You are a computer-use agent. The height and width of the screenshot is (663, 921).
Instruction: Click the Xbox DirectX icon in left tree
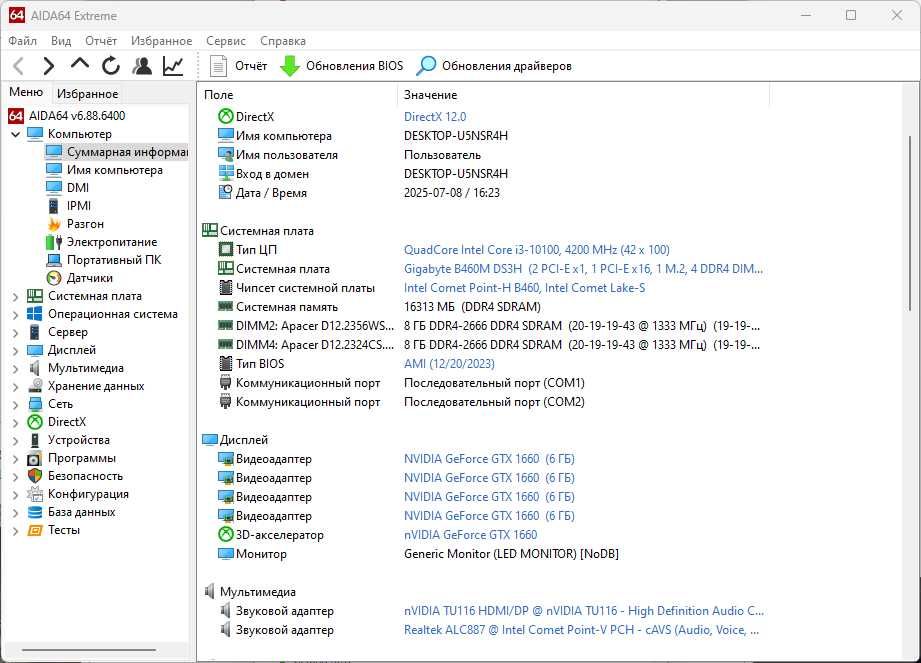click(x=35, y=422)
